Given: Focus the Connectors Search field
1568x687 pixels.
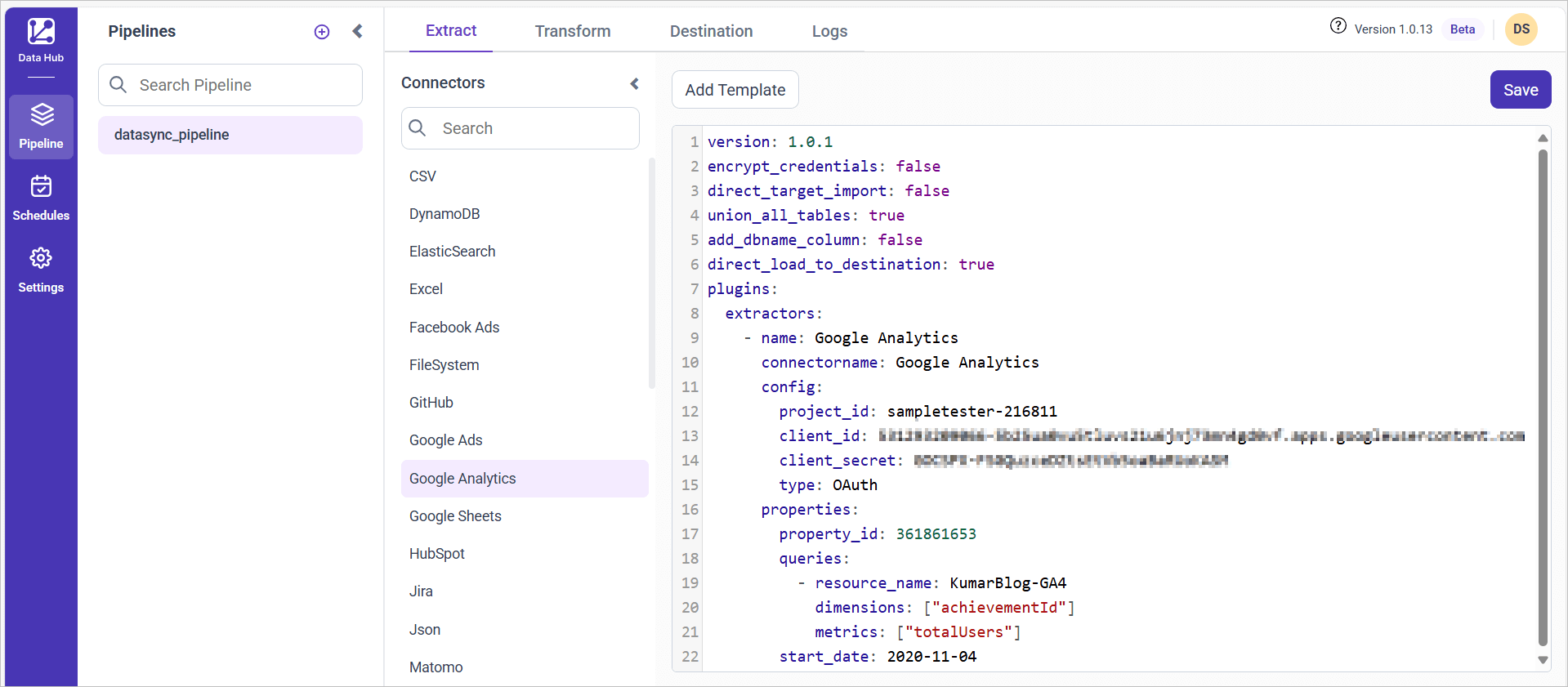Looking at the screenshot, I should pos(520,128).
